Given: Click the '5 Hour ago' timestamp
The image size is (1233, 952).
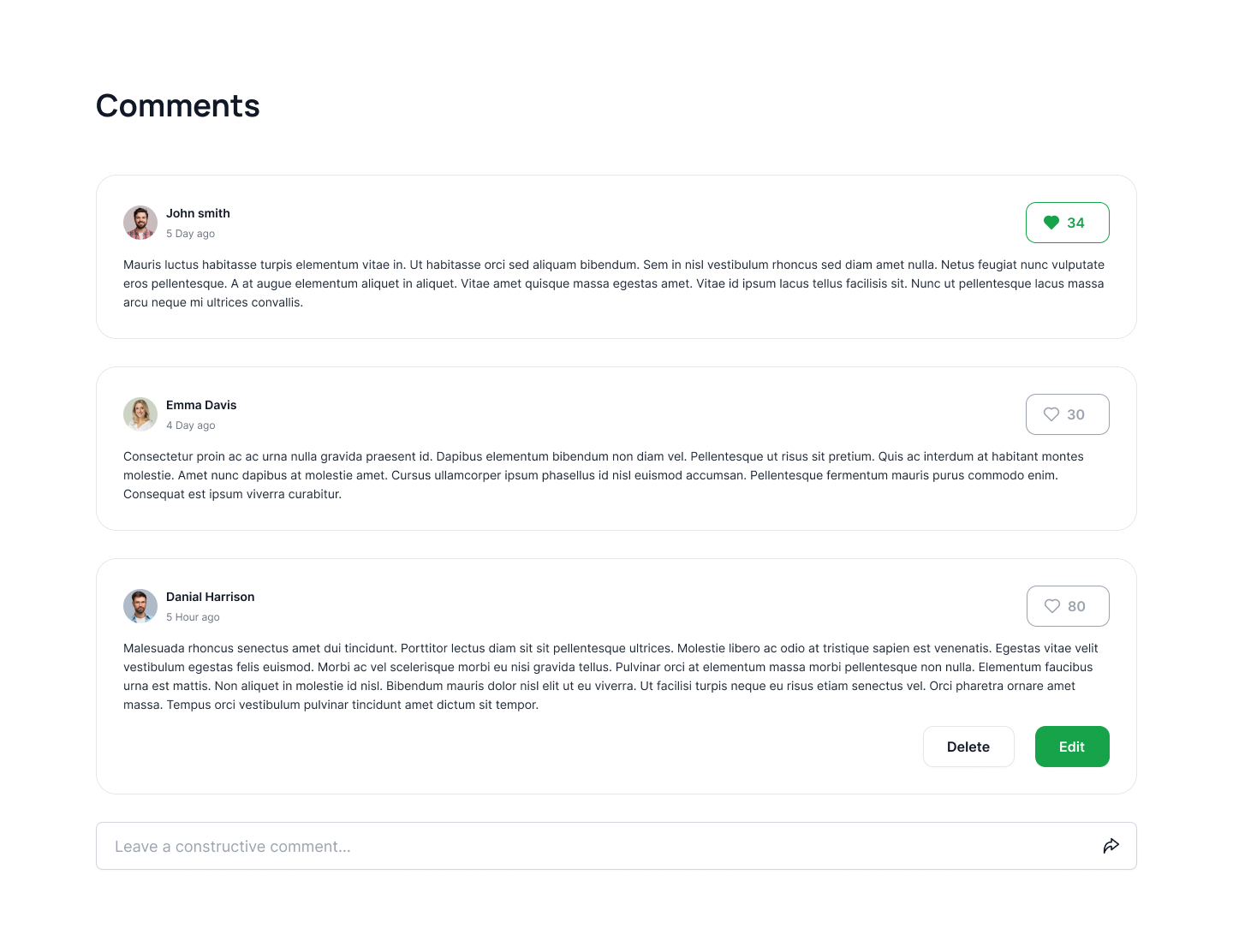Looking at the screenshot, I should pyautogui.click(x=193, y=617).
